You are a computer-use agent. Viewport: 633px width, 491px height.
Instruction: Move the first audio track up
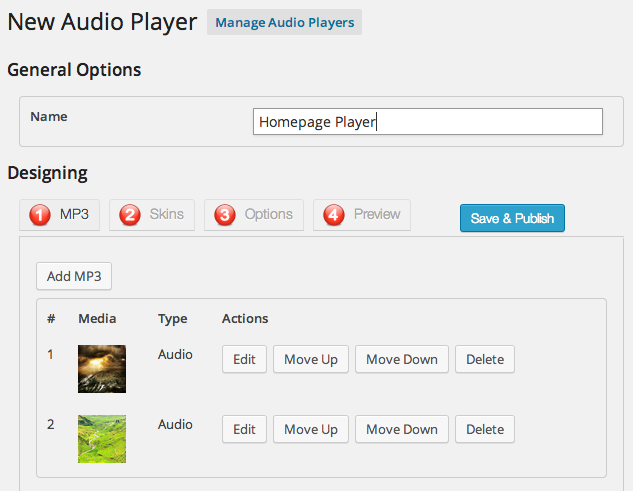pos(311,359)
